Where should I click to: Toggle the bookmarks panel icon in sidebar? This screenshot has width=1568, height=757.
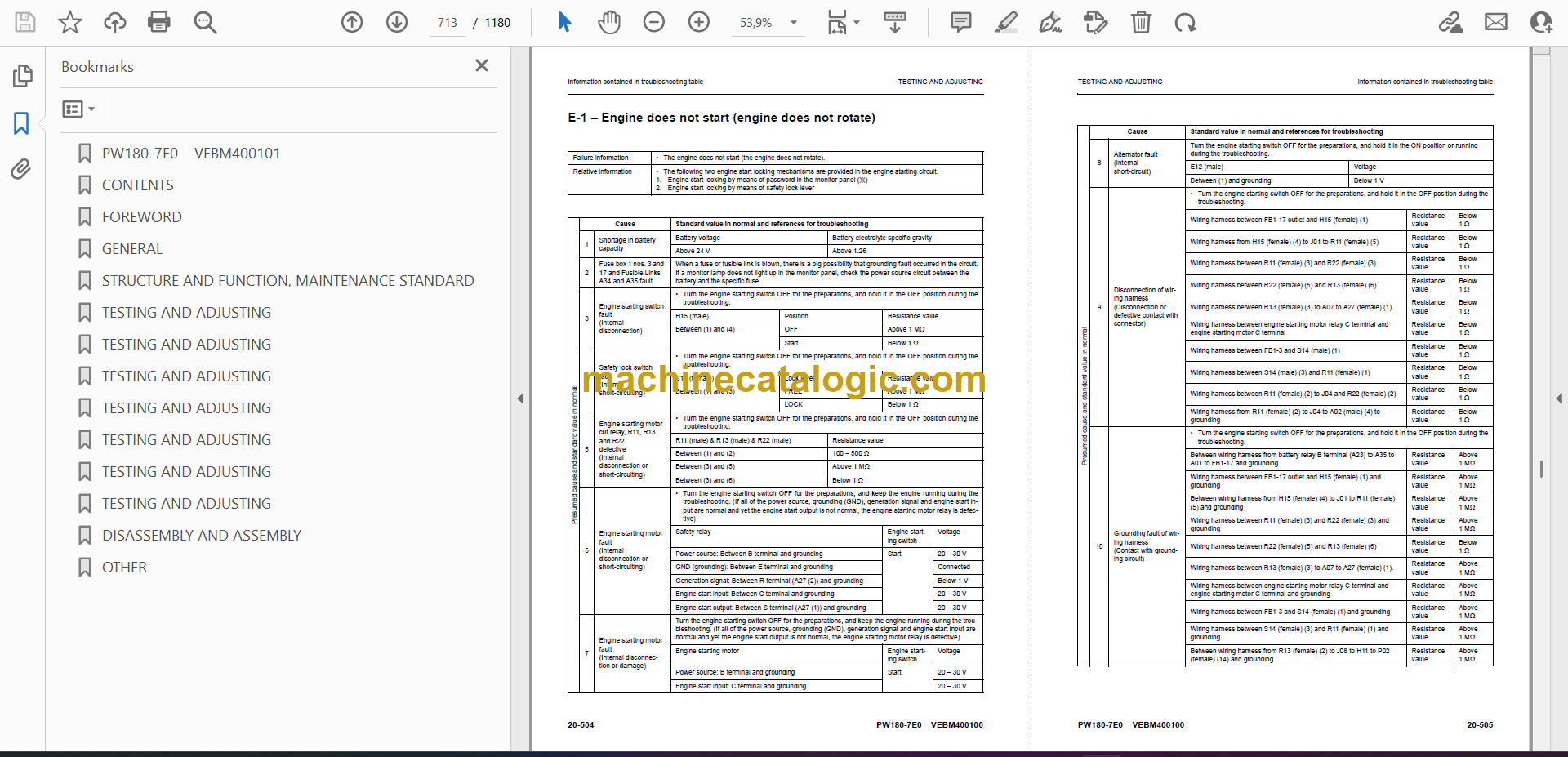click(22, 123)
